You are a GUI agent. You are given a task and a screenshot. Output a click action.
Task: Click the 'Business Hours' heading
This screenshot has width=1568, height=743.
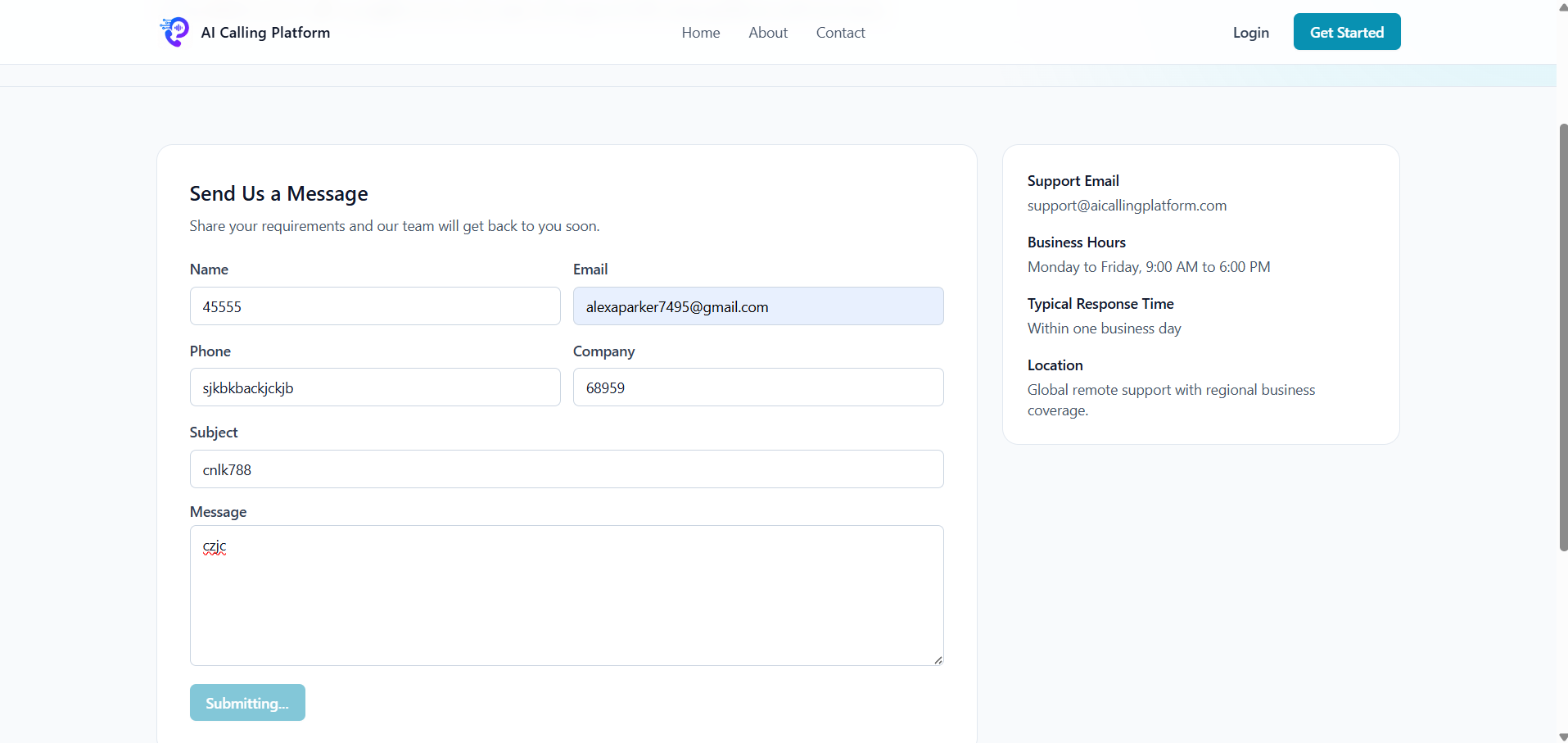coord(1077,242)
